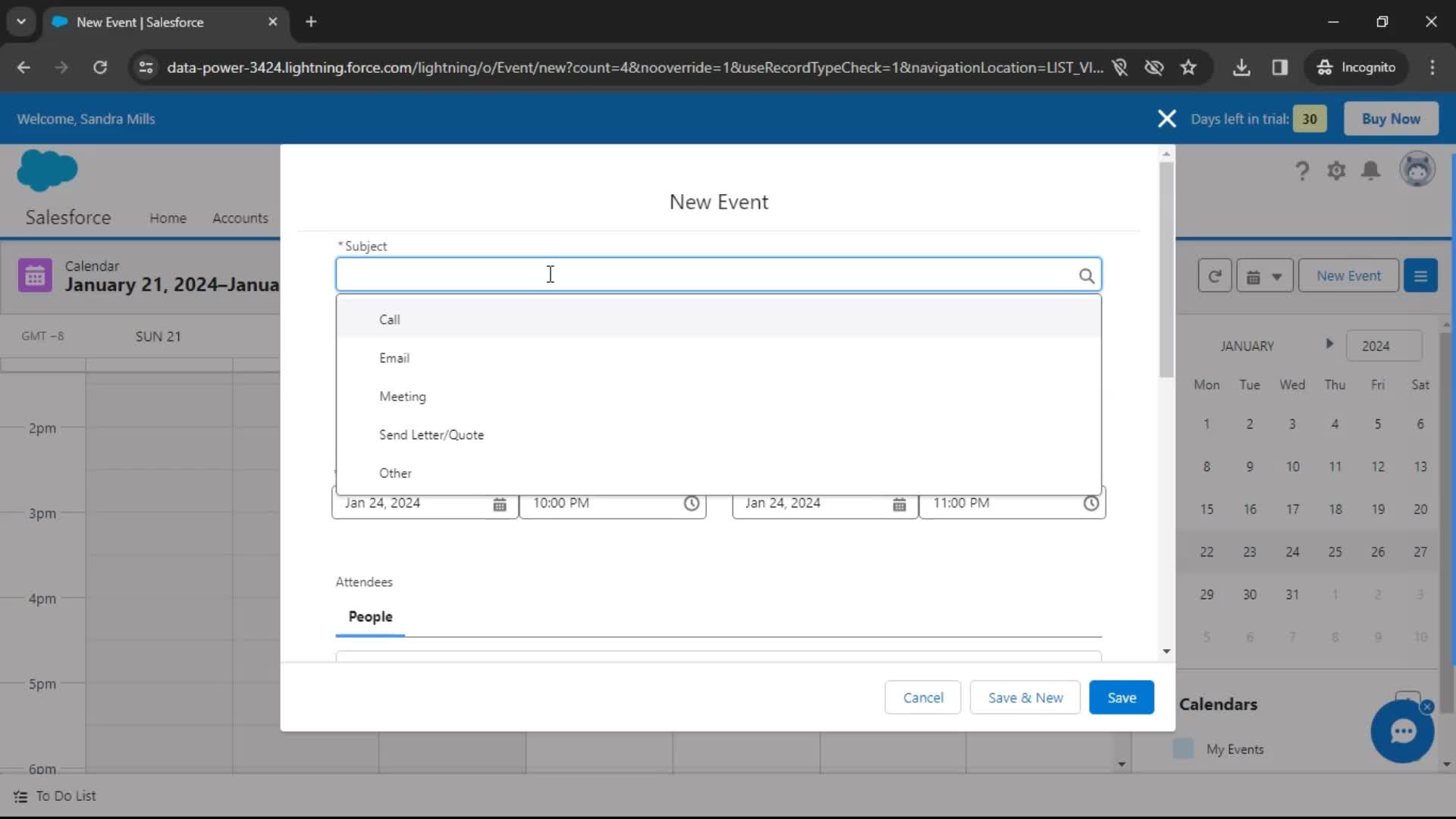
Task: Click the Incognito indicator
Action: pos(1357,67)
